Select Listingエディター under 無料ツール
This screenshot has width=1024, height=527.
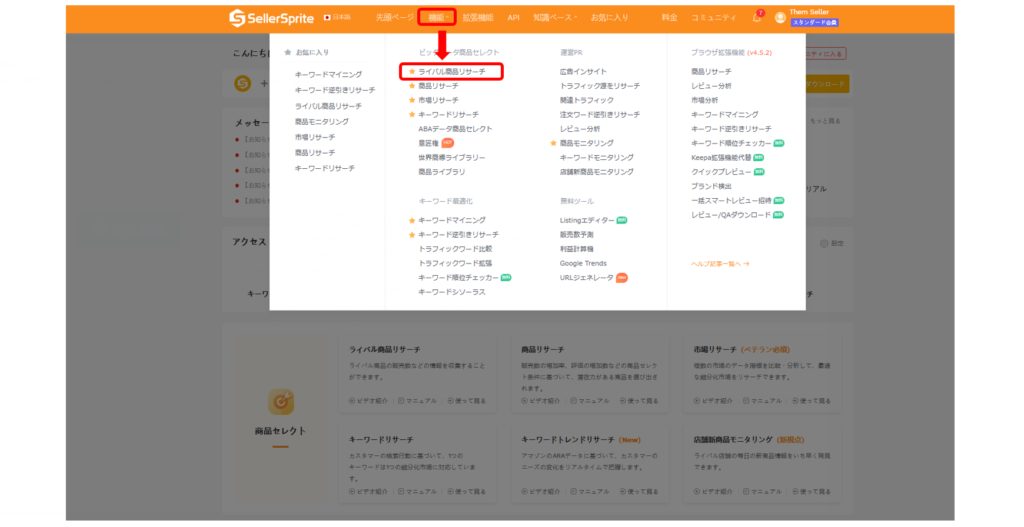pyautogui.click(x=587, y=220)
